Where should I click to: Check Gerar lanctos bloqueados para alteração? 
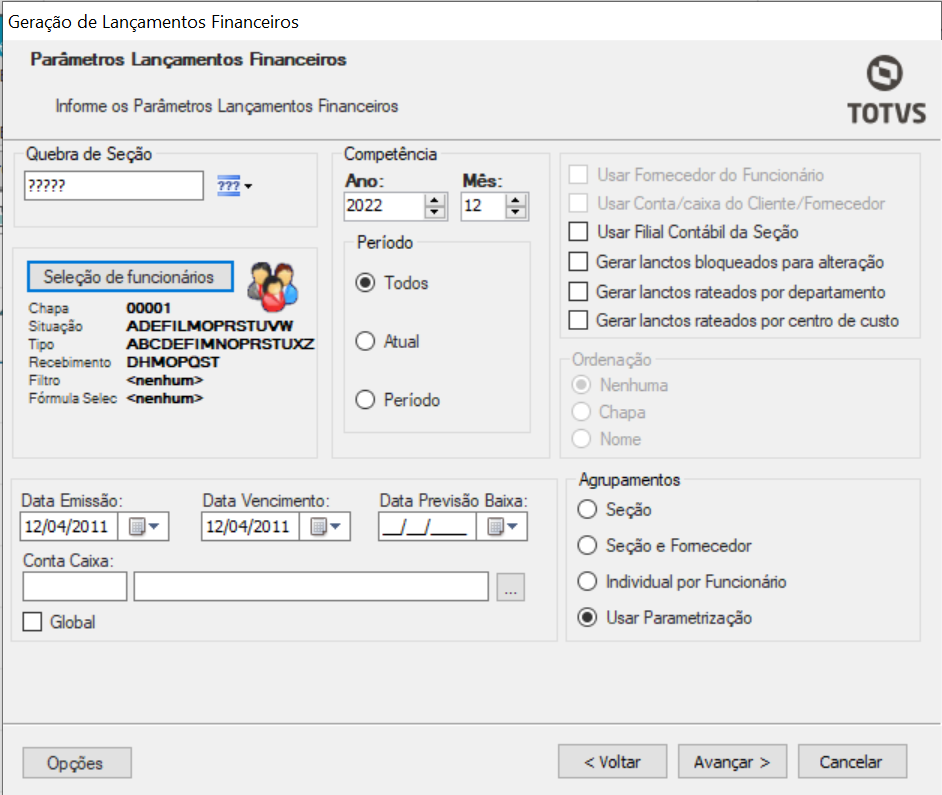[579, 261]
